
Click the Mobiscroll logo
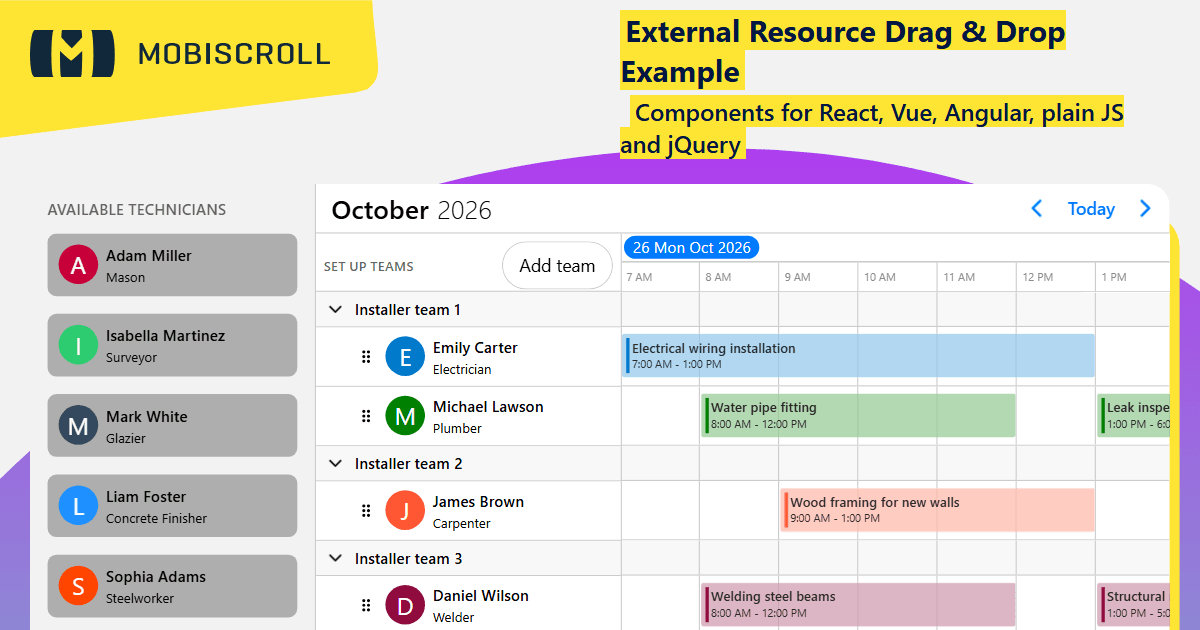(x=180, y=53)
